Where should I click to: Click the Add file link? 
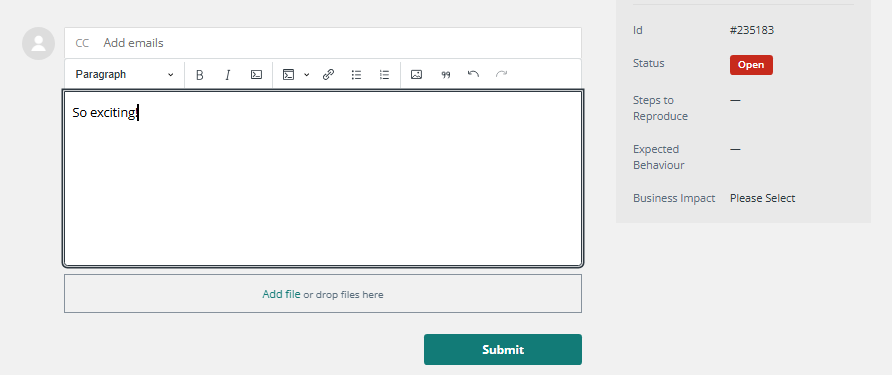[x=281, y=294]
